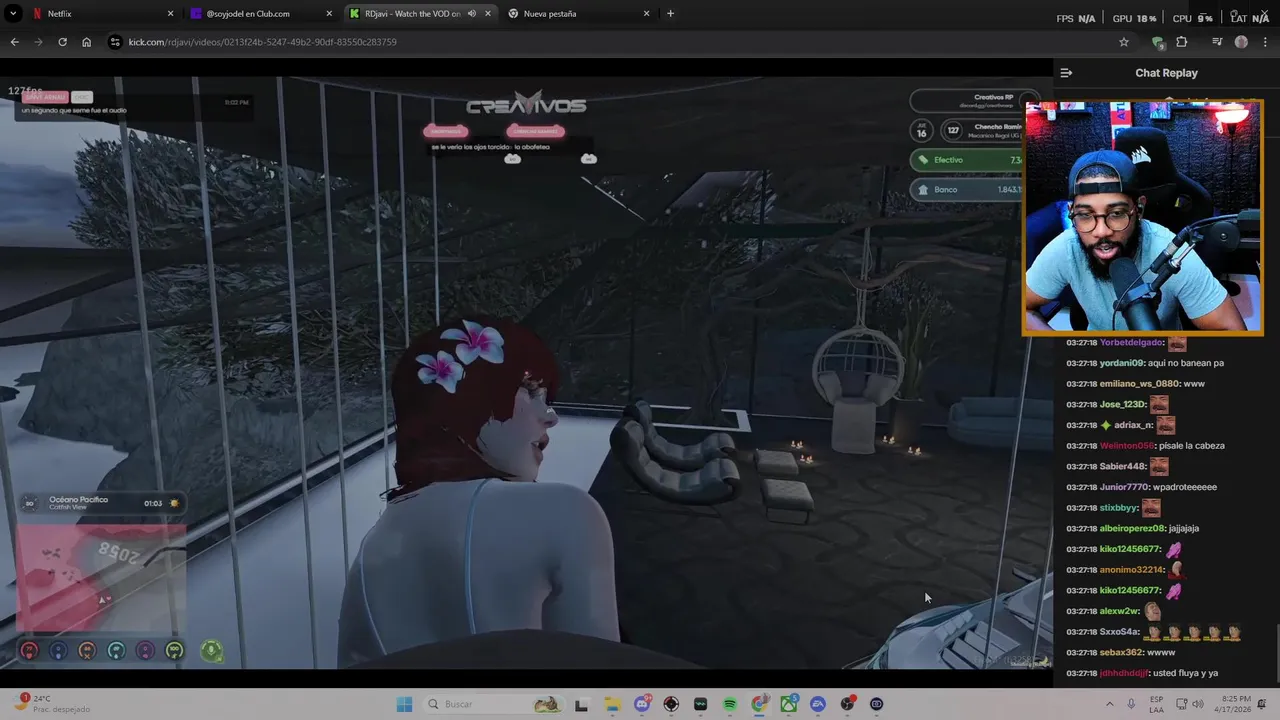This screenshot has width=1280, height=720.
Task: Open Spotify from the taskbar
Action: click(730, 704)
